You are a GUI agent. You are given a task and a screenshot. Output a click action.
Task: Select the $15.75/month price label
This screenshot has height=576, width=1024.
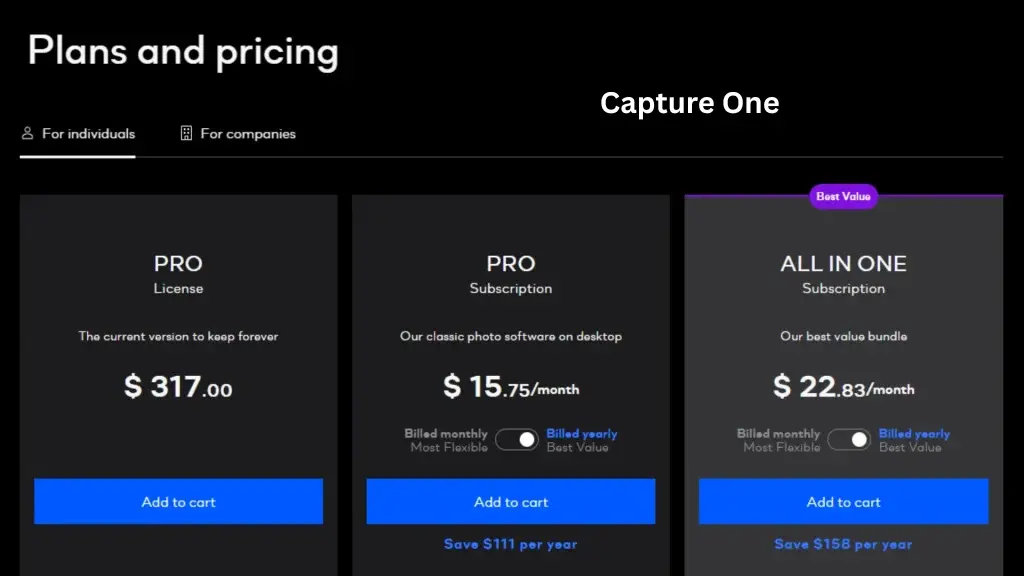(510, 387)
